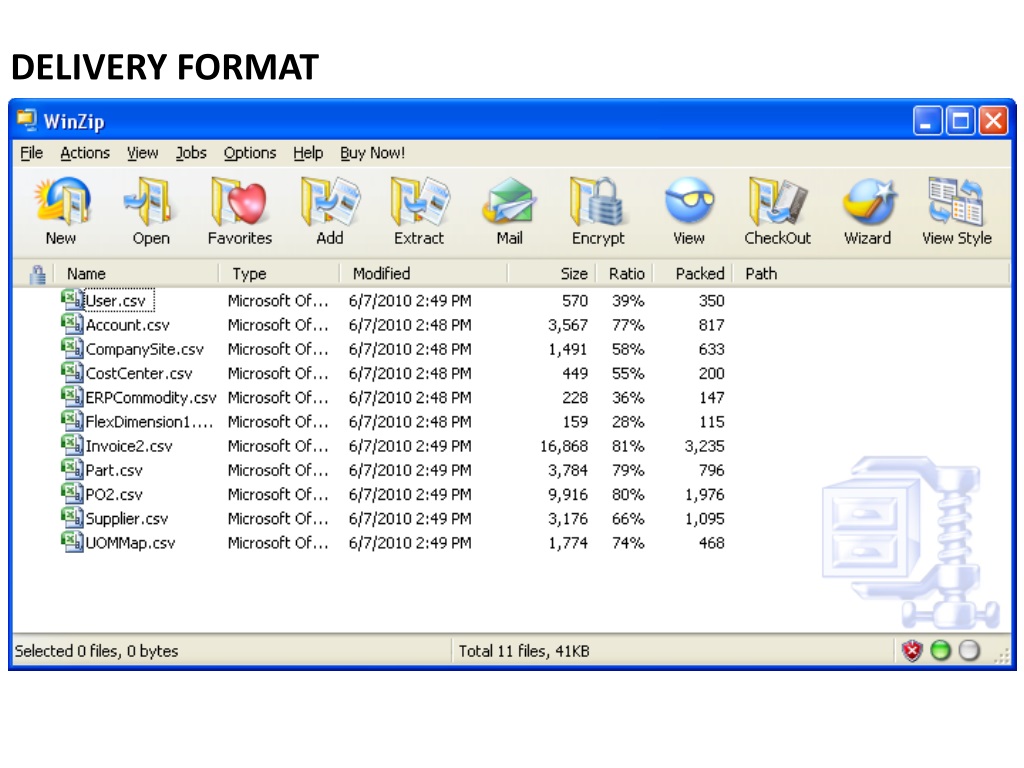1024x768 pixels.
Task: Open the Help menu
Action: 308,153
